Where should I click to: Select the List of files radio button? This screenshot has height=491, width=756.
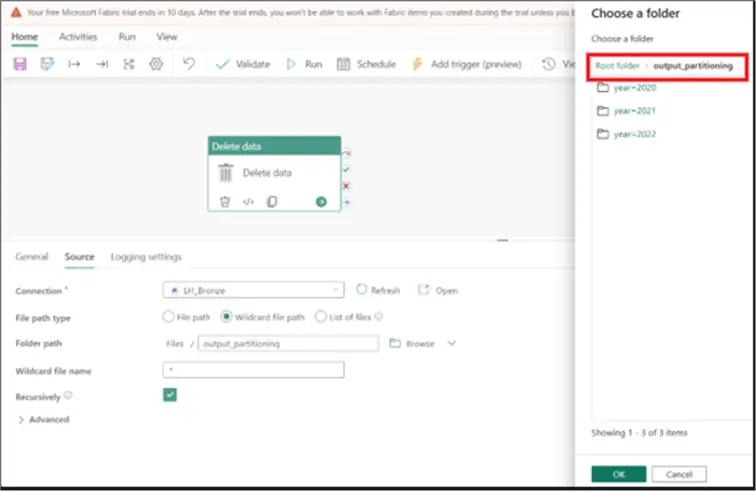pyautogui.click(x=321, y=316)
